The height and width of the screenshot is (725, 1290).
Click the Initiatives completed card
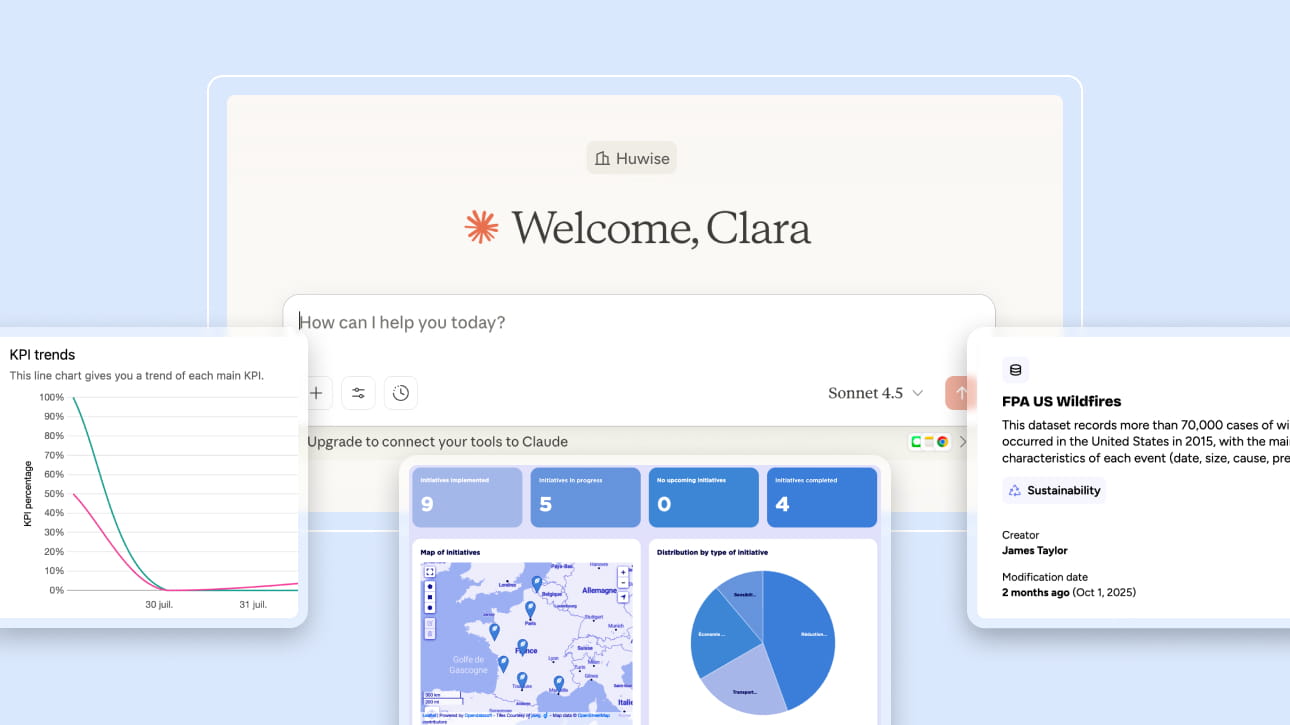click(x=821, y=497)
